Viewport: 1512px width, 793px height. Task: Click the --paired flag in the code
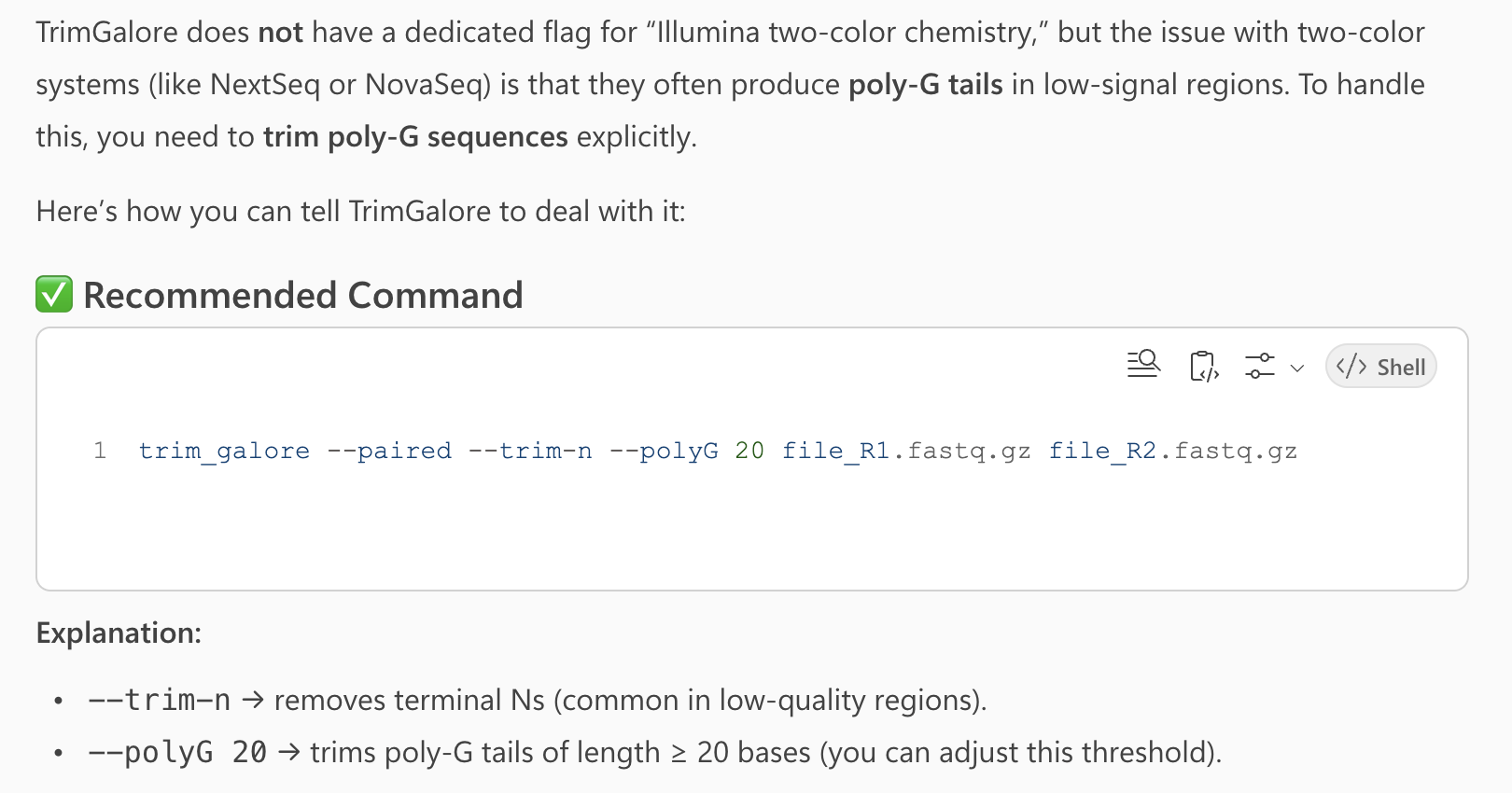click(x=389, y=452)
